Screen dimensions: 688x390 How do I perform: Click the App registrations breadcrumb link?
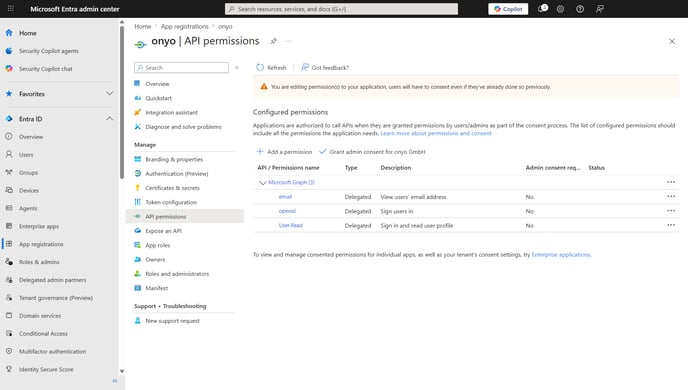184,26
